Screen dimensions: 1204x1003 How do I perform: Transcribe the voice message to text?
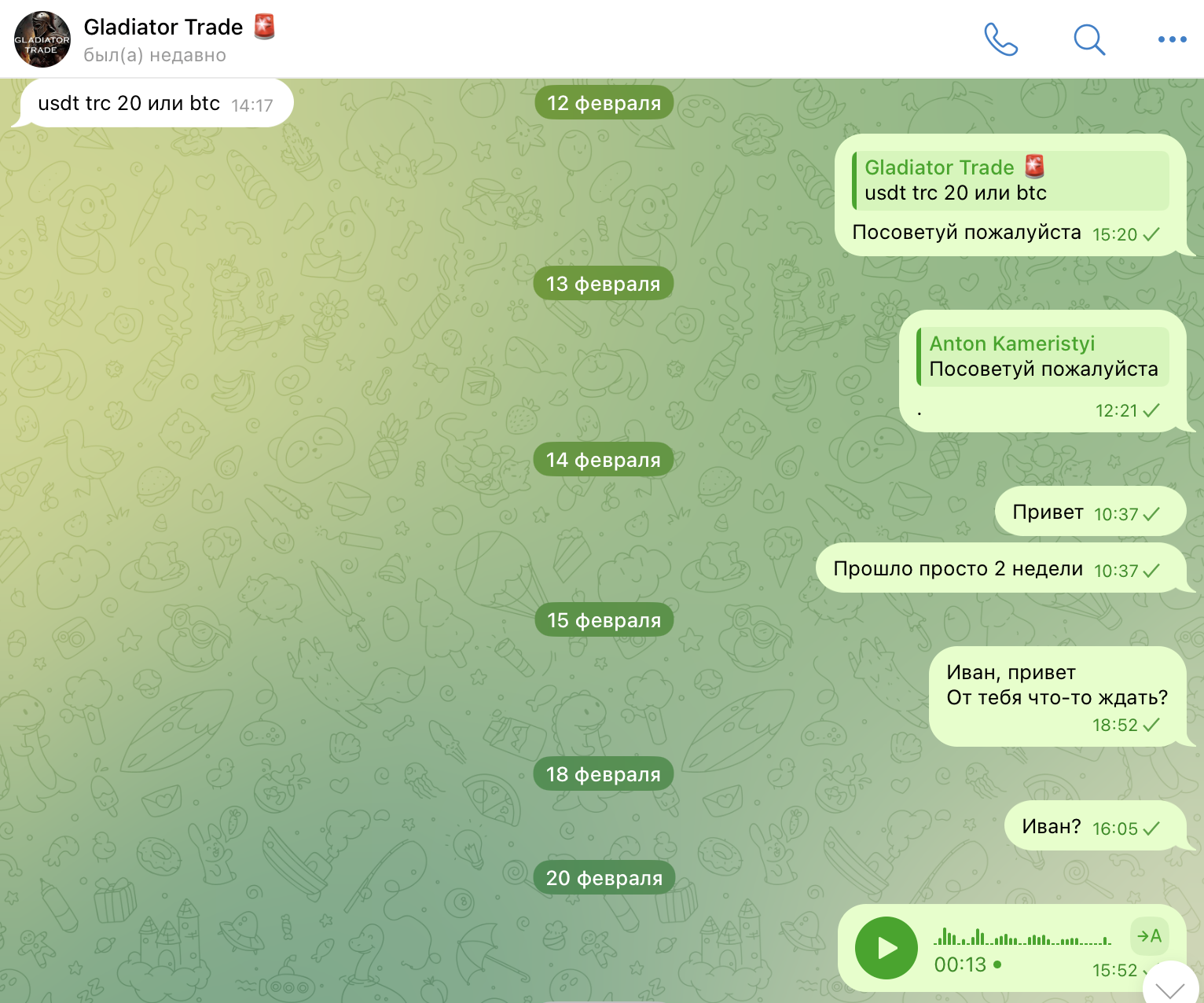coord(1150,935)
